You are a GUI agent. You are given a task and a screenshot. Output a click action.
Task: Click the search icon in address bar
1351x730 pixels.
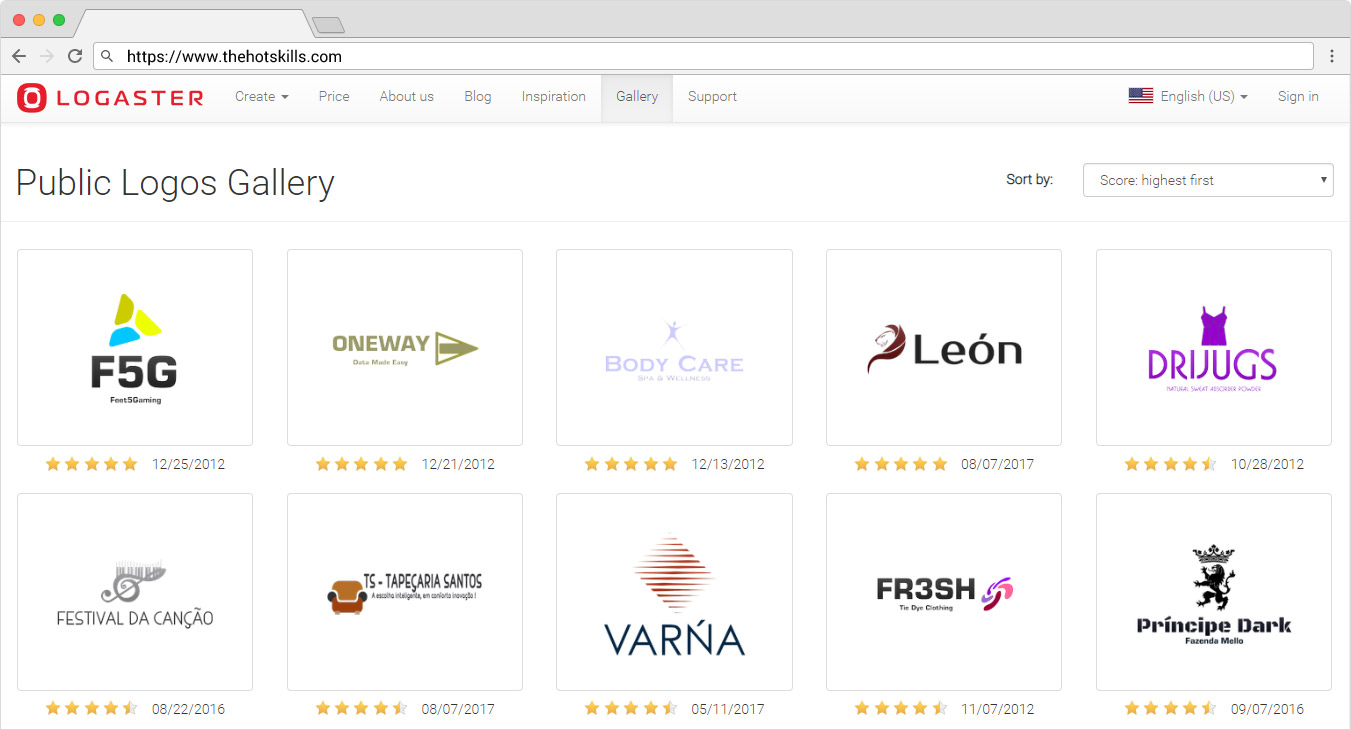click(108, 57)
